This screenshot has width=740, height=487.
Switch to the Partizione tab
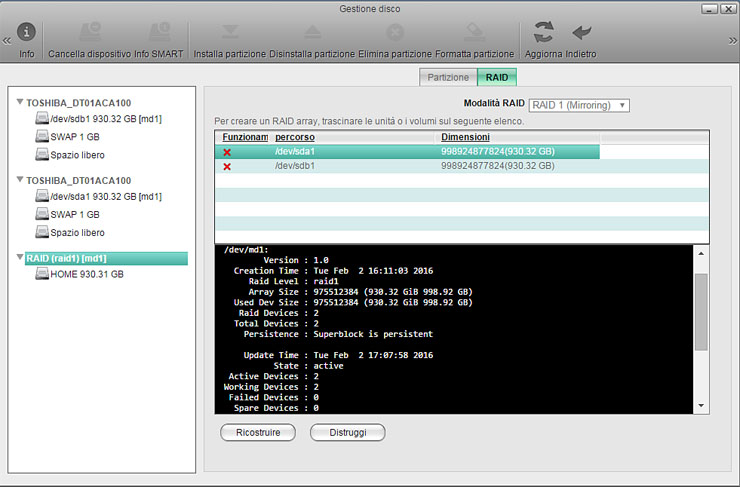(448, 77)
